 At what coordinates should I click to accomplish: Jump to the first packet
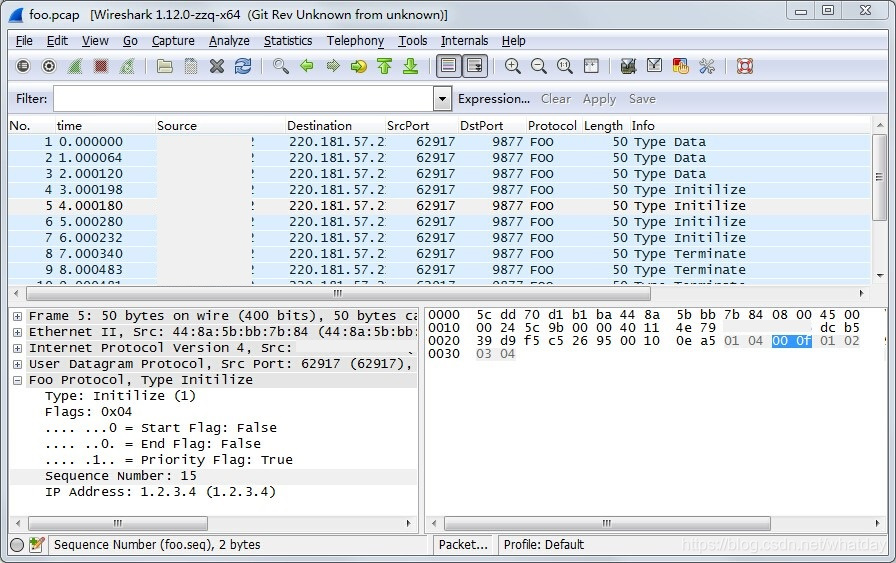click(385, 66)
